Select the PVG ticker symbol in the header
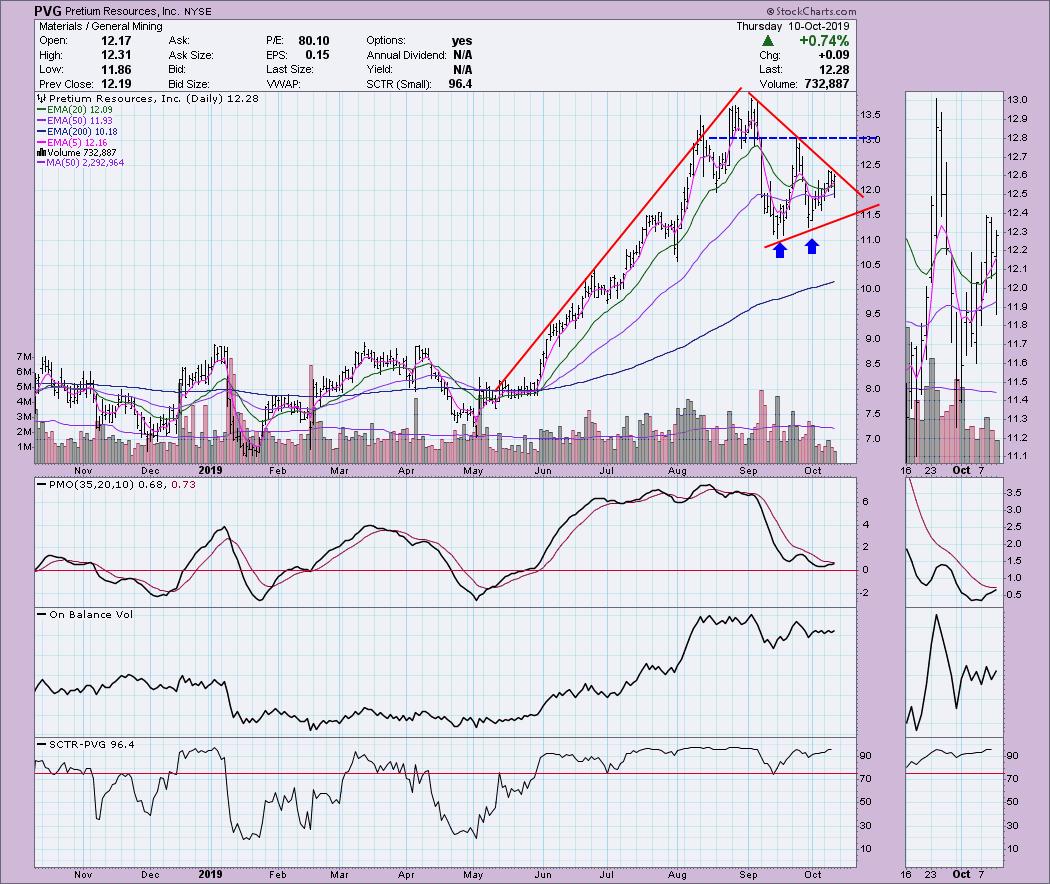This screenshot has height=884, width=1050. [48, 11]
